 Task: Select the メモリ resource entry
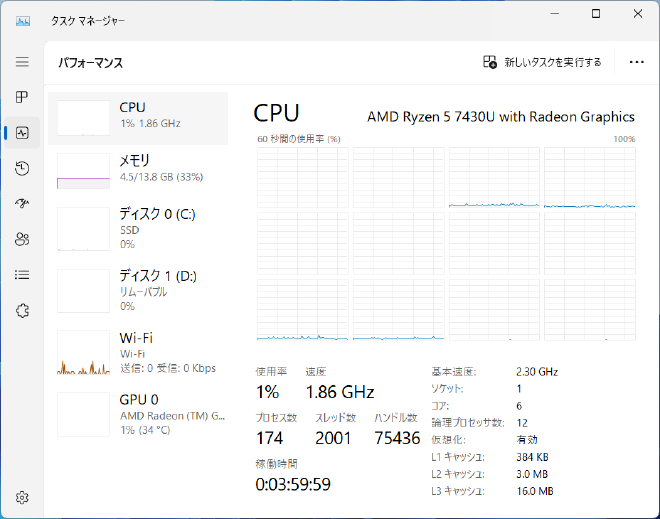tap(138, 171)
